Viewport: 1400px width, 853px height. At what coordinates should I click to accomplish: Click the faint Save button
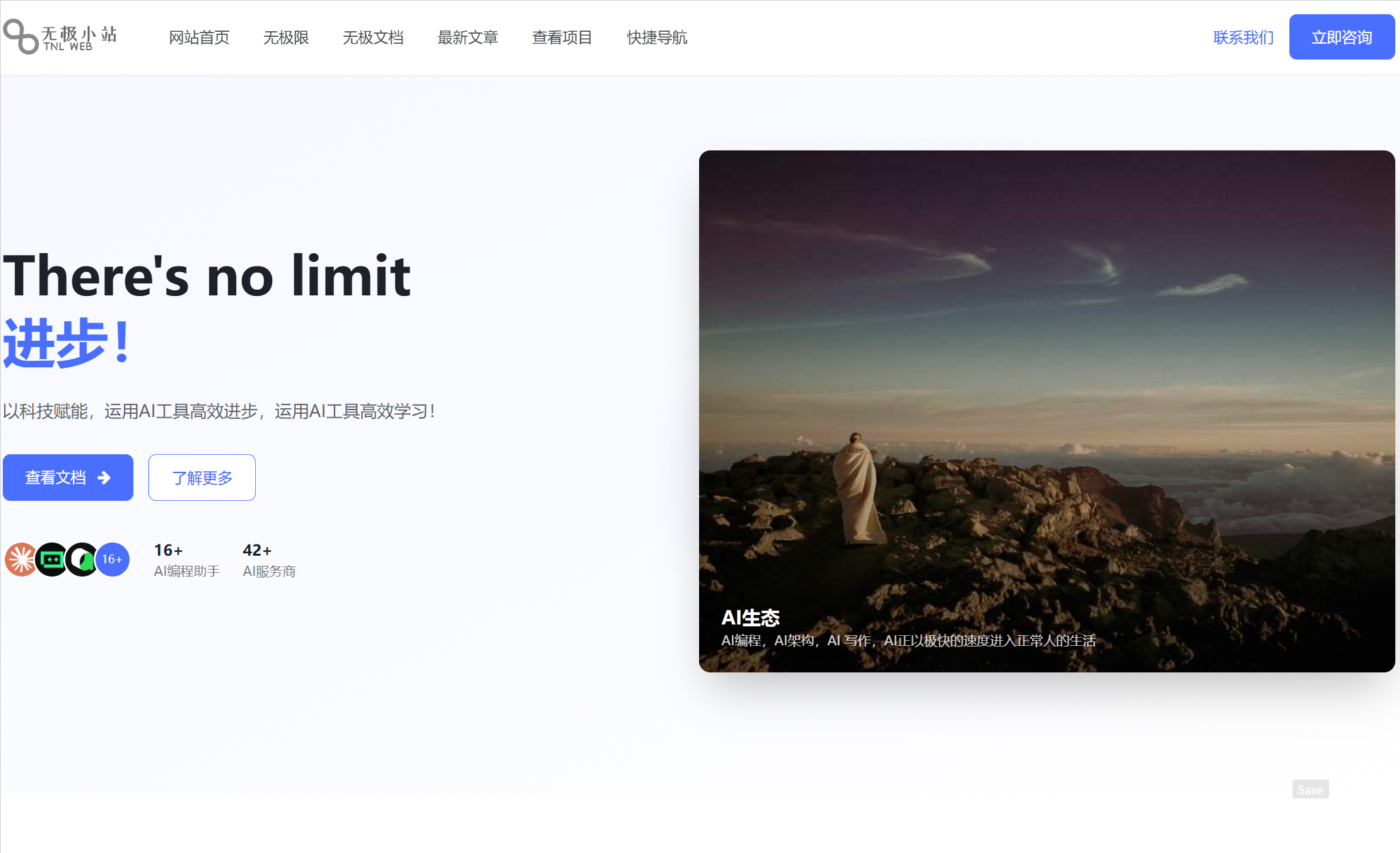coord(1310,789)
